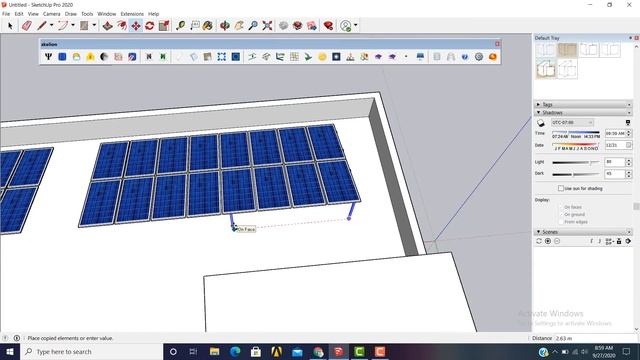Image resolution: width=640 pixels, height=360 pixels.
Task: Click the yellow sun Skelion icon
Action: tap(322, 57)
